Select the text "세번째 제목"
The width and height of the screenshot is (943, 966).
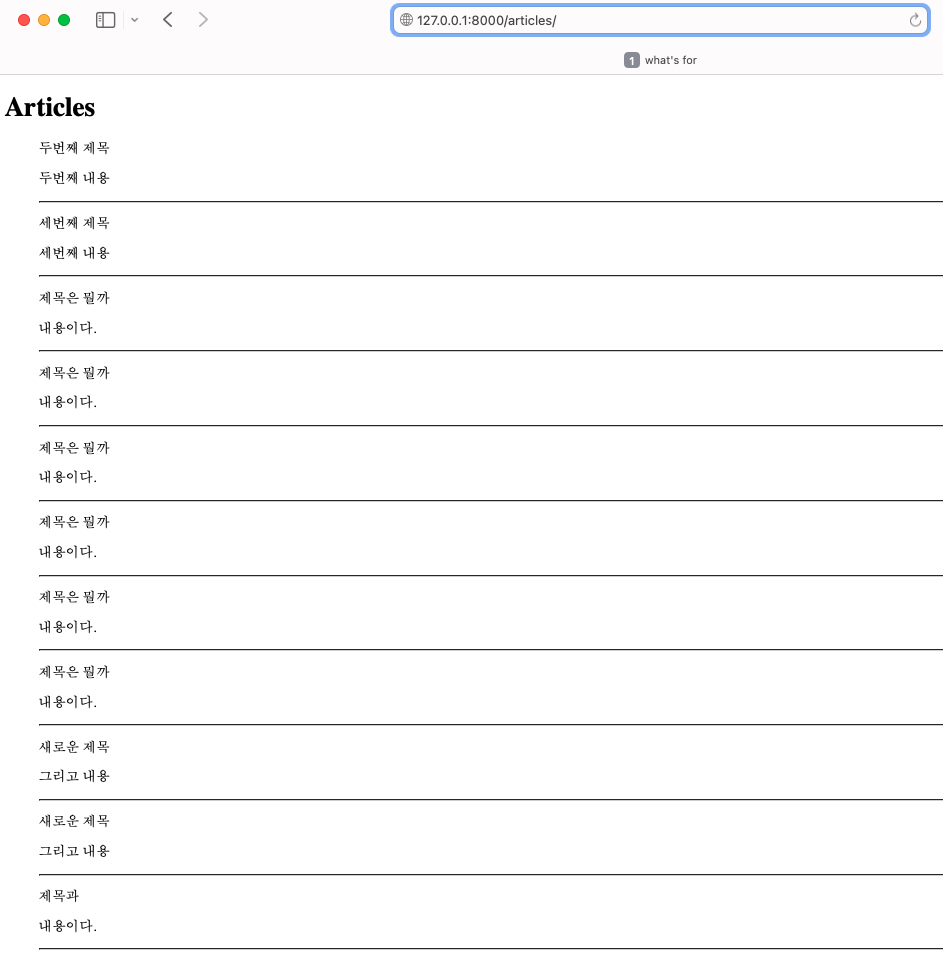74,223
